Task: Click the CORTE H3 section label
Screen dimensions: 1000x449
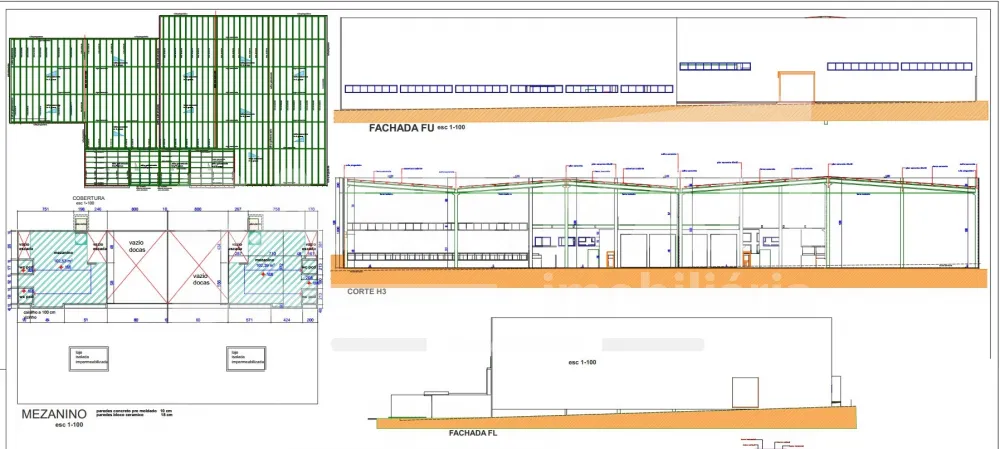Action: pos(367,291)
